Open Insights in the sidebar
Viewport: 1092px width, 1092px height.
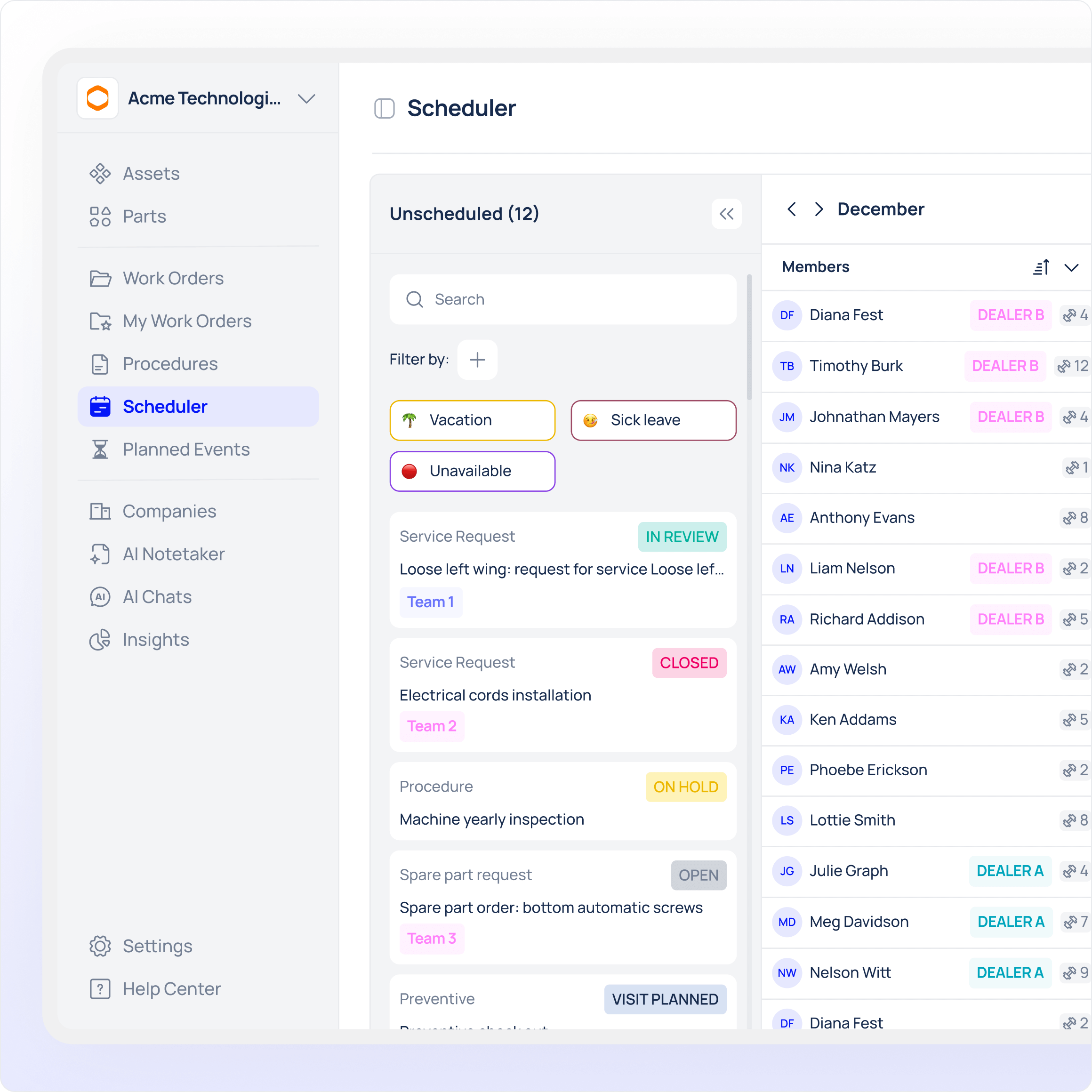click(155, 640)
